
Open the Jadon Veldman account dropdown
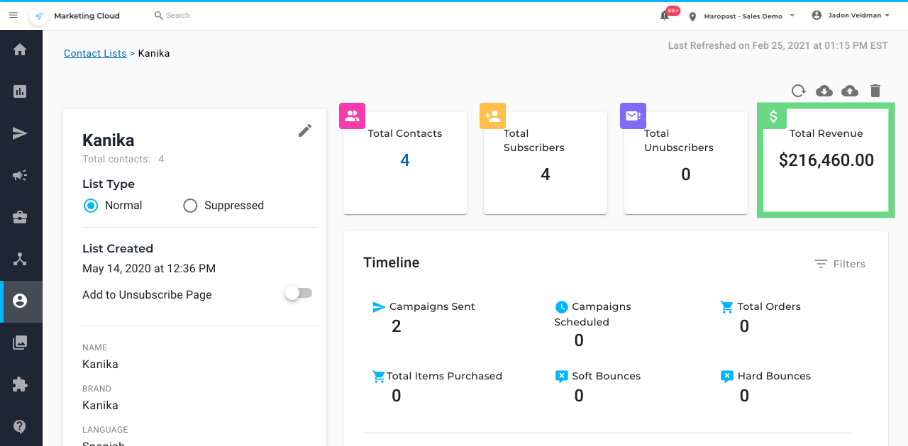858,16
